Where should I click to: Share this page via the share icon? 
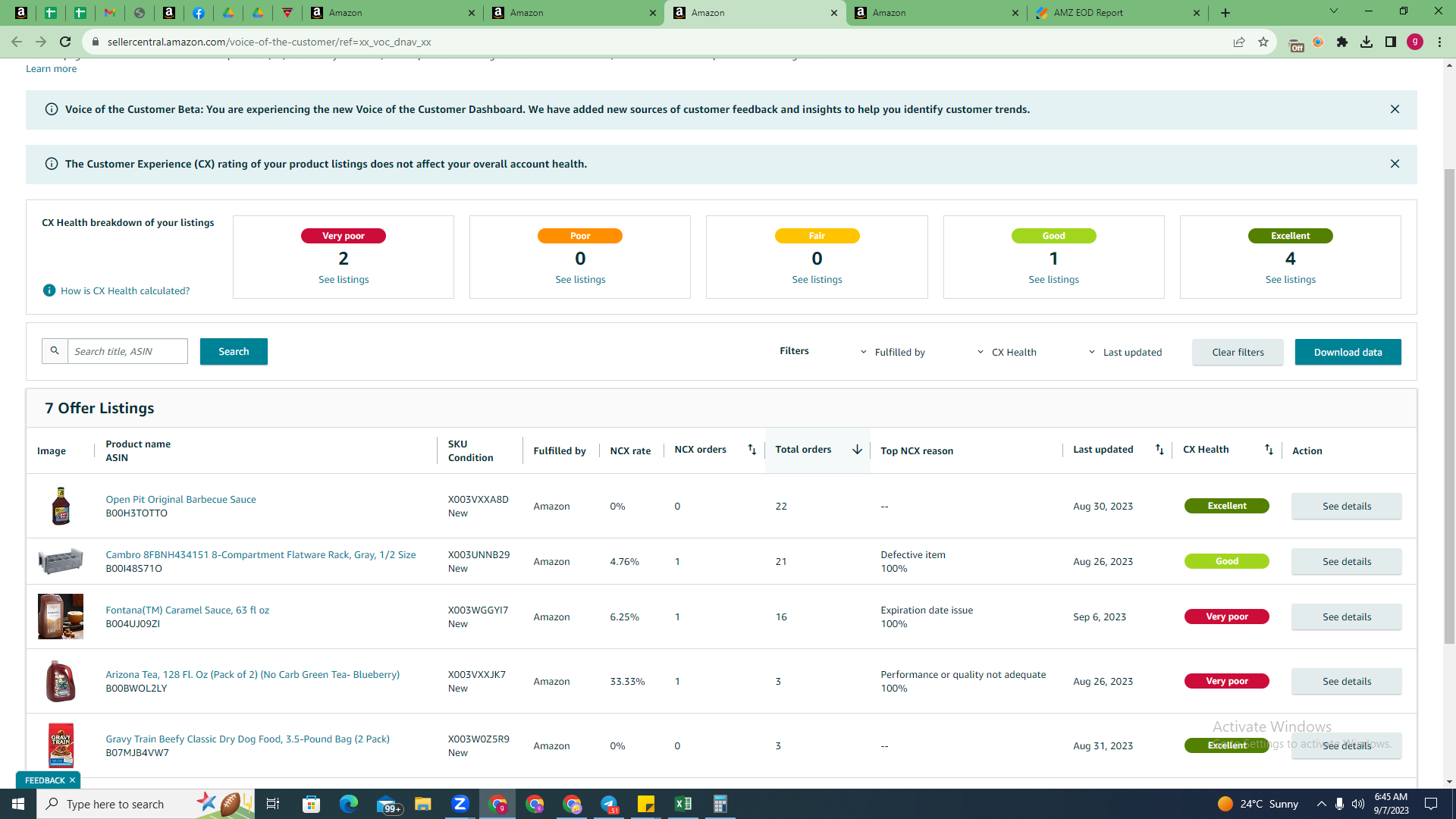coord(1239,42)
